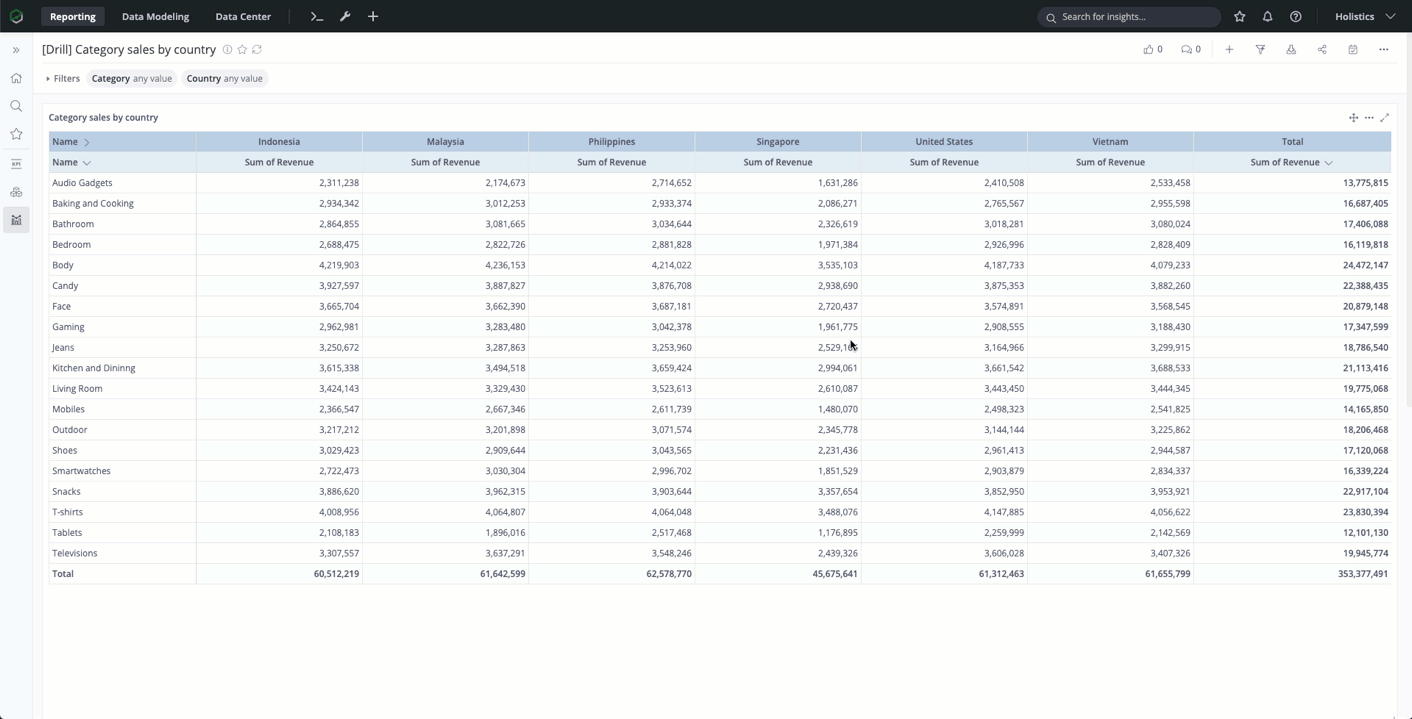Open the sidebar search icon

[x=16, y=106]
